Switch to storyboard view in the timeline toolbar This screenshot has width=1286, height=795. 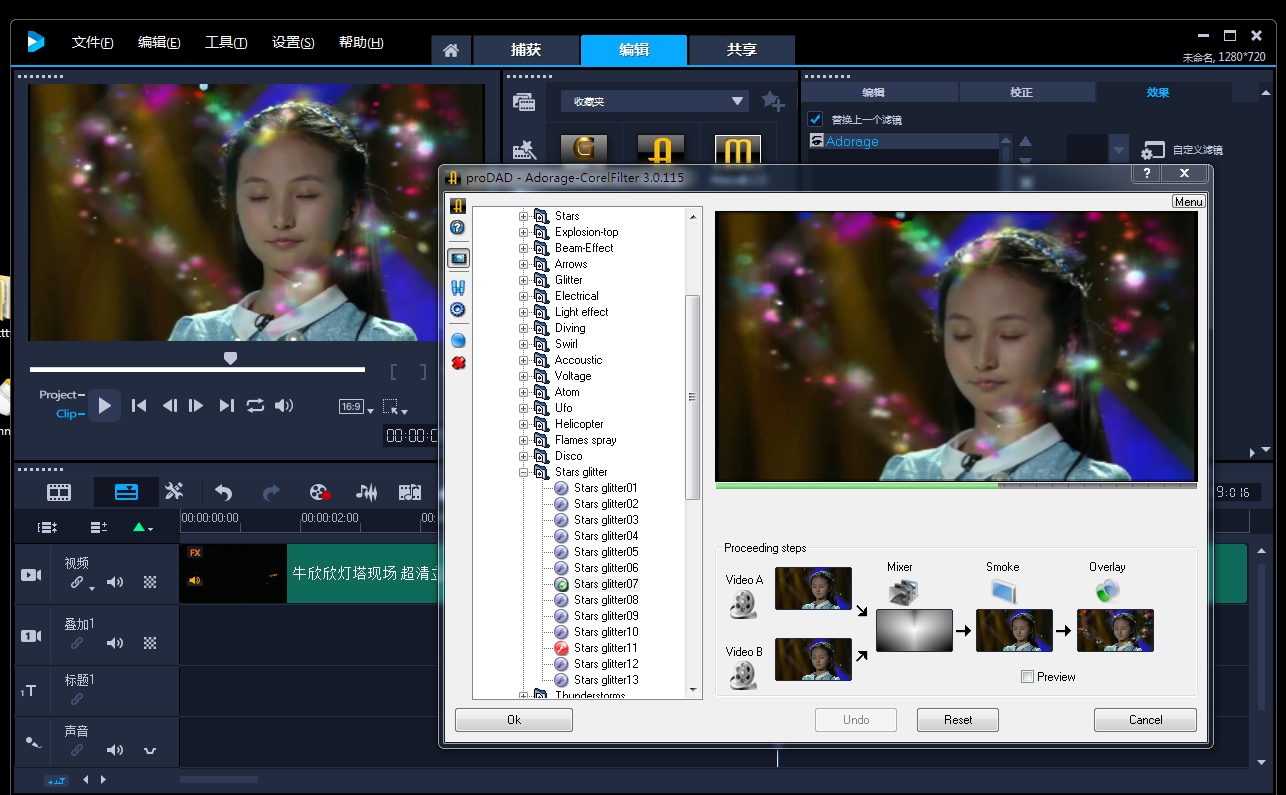point(59,492)
